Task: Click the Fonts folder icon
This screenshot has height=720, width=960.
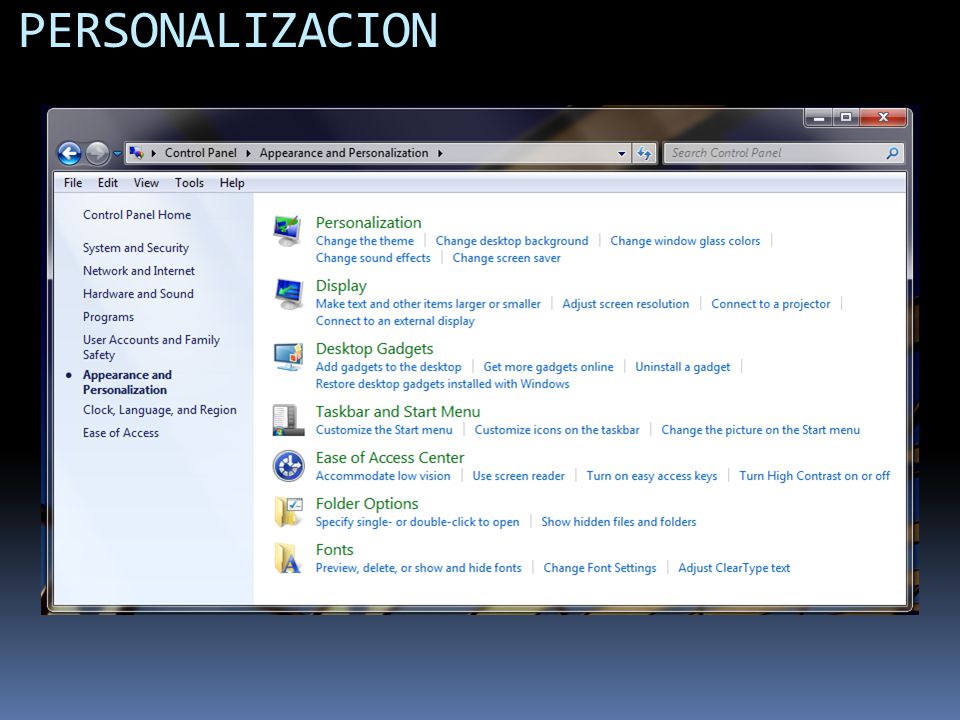Action: pos(288,558)
